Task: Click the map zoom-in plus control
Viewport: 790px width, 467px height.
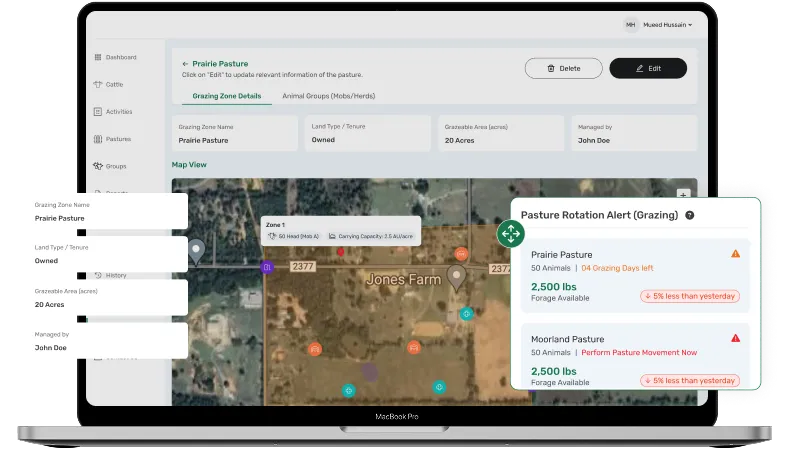Action: 683,194
